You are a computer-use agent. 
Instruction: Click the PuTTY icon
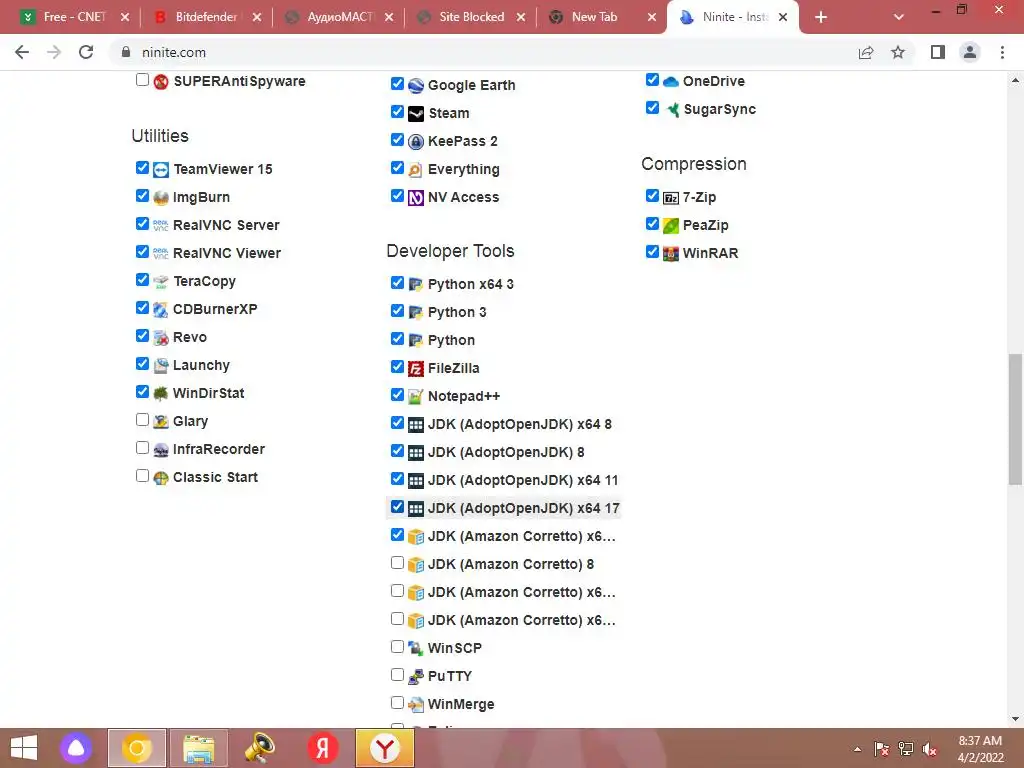click(416, 677)
